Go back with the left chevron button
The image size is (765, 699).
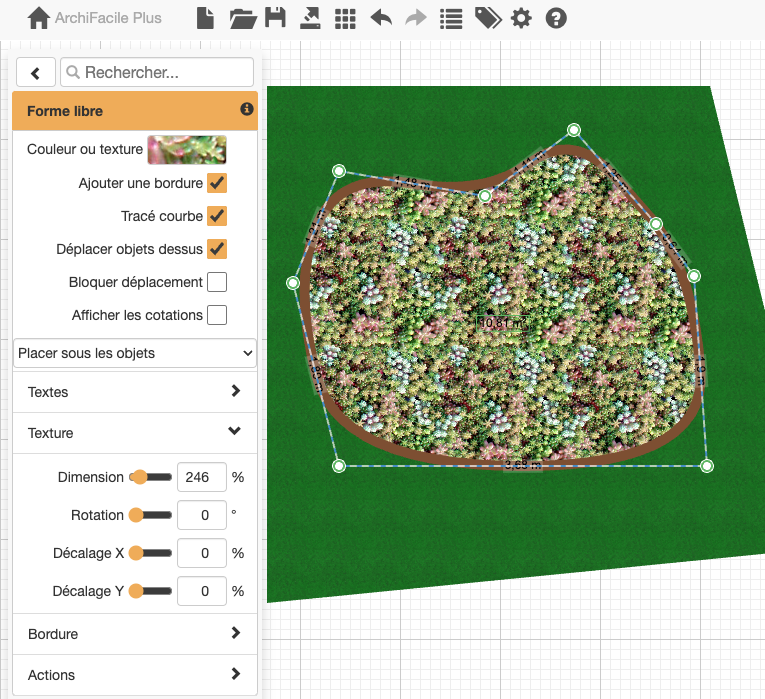36,72
